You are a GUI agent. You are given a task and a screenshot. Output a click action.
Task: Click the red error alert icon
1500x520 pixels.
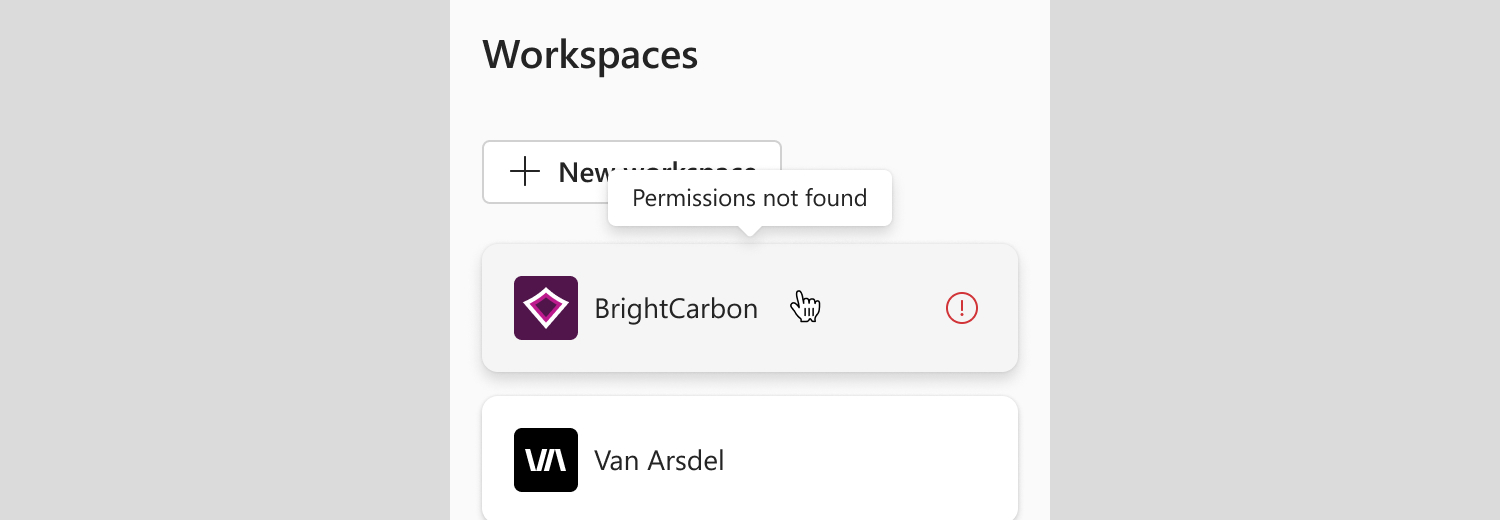961,308
